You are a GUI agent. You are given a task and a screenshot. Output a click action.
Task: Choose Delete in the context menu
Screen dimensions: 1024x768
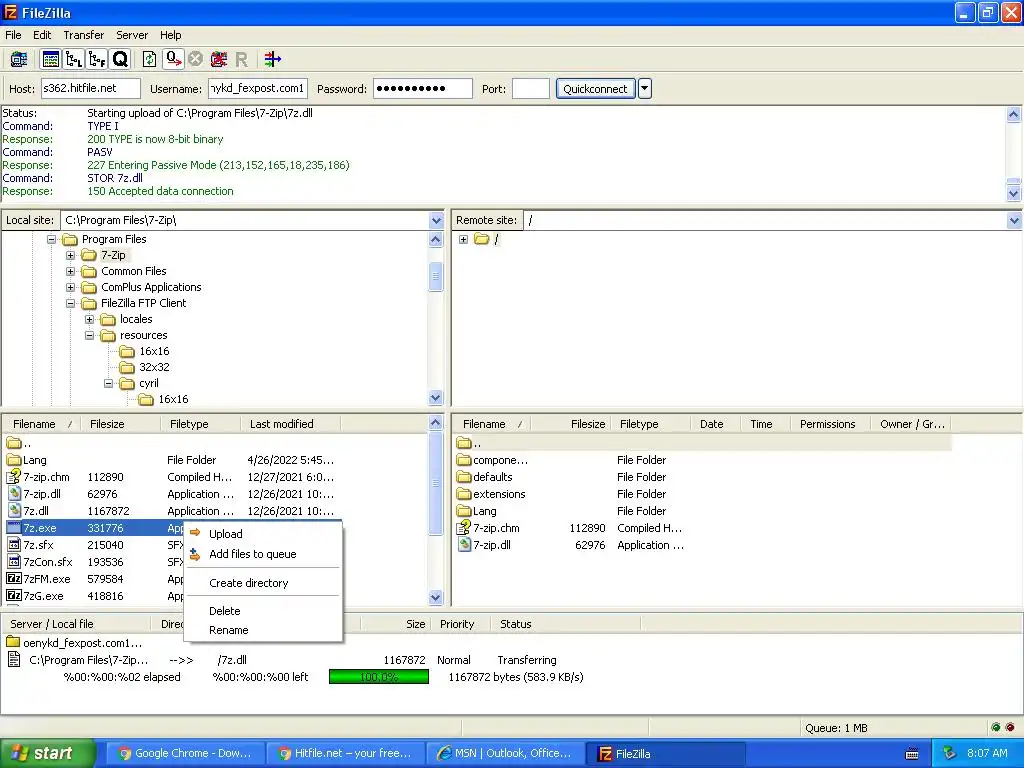point(225,611)
